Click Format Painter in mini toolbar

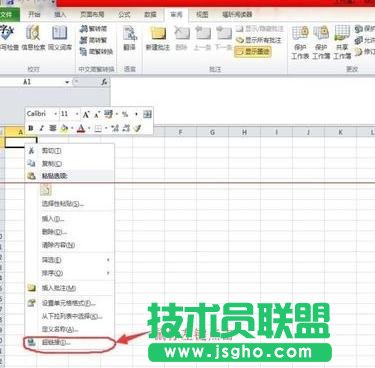point(137,128)
